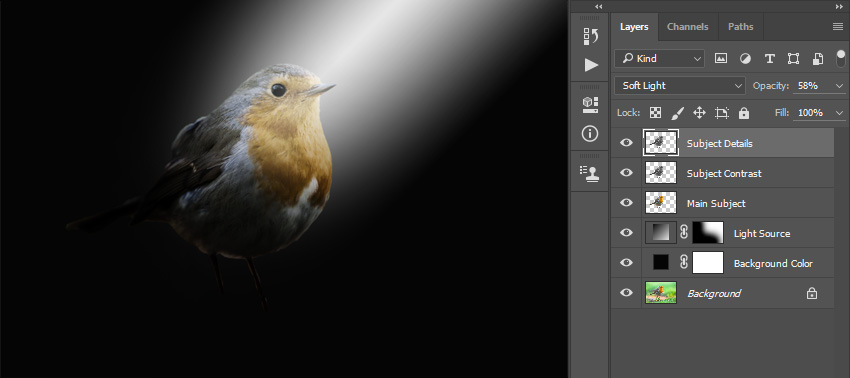Select the Subject Contrast layer thumbnail

(x=661, y=172)
